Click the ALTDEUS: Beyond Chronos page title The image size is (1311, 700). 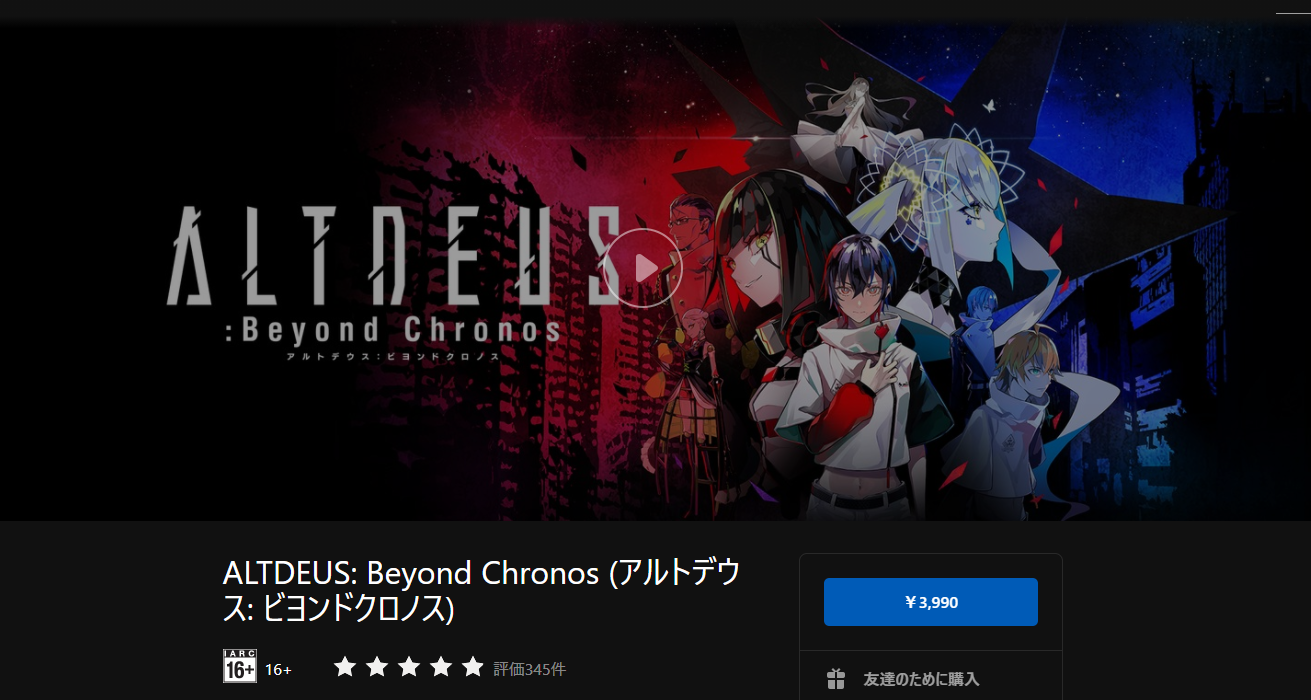point(482,591)
